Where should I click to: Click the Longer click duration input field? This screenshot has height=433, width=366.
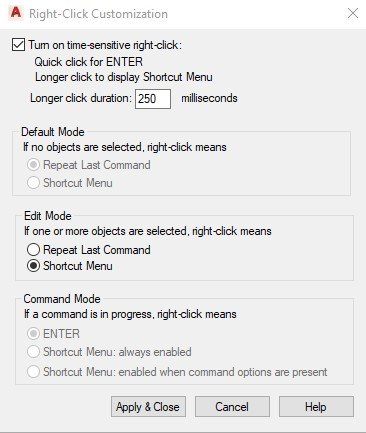pyautogui.click(x=153, y=99)
